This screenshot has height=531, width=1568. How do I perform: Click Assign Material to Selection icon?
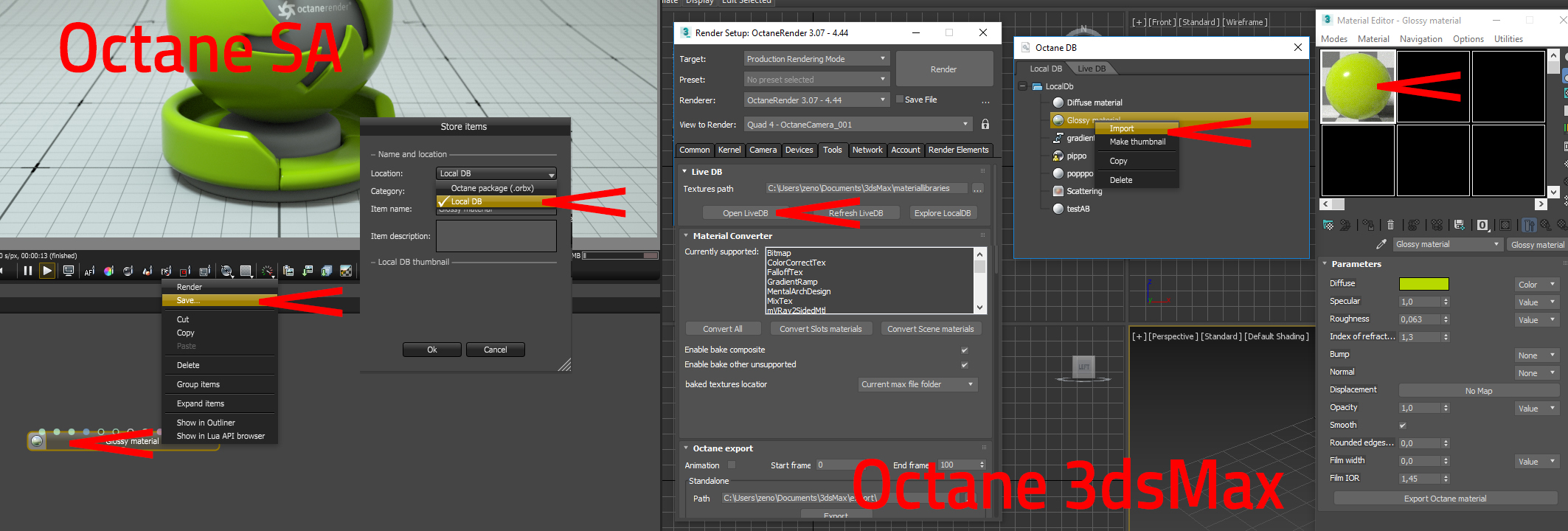pos(1369,225)
